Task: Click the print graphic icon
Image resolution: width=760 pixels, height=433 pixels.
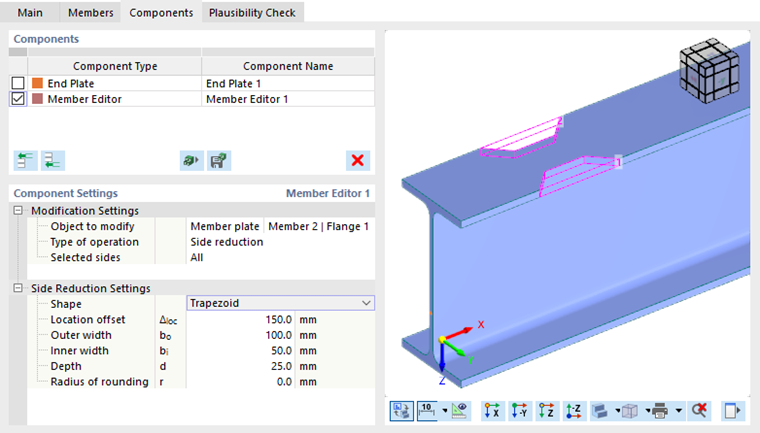Action: 660,411
